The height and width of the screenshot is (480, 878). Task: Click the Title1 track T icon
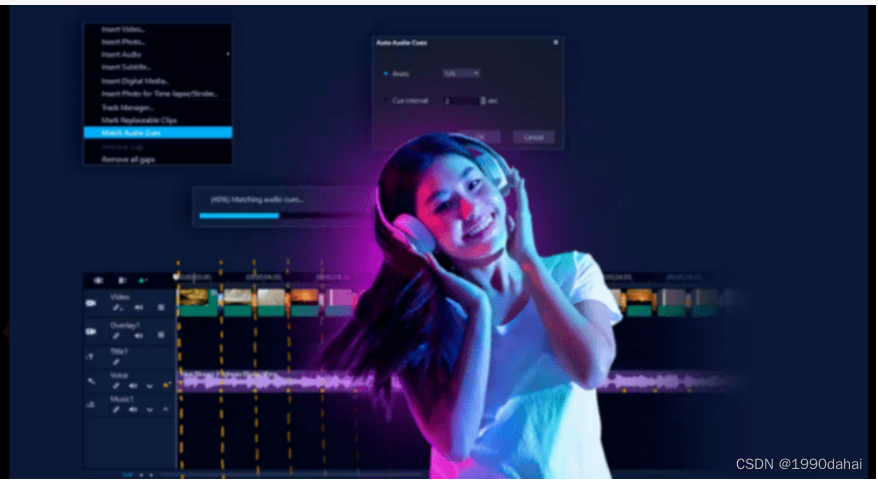[x=91, y=357]
